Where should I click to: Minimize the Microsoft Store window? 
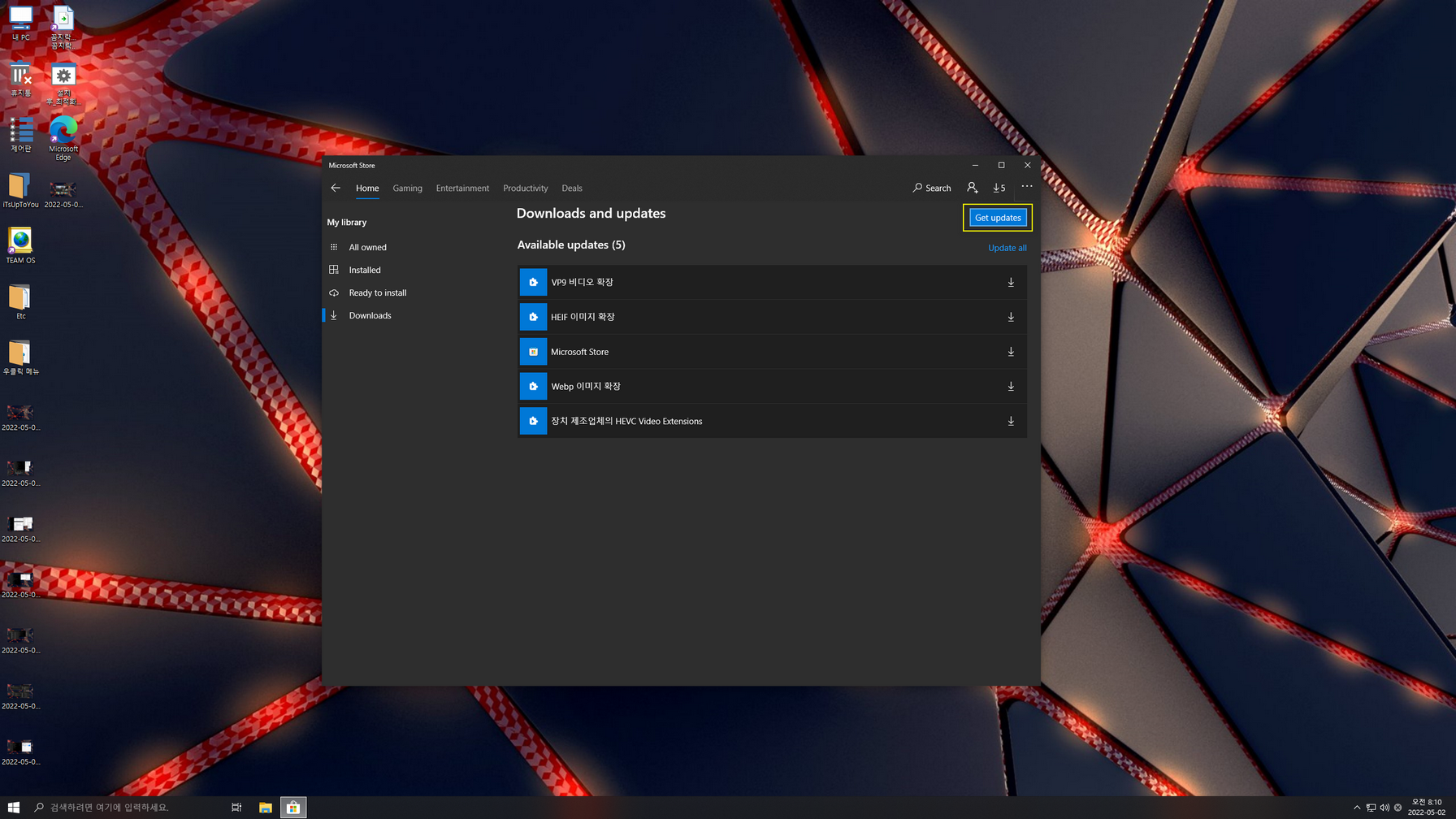pyautogui.click(x=975, y=165)
